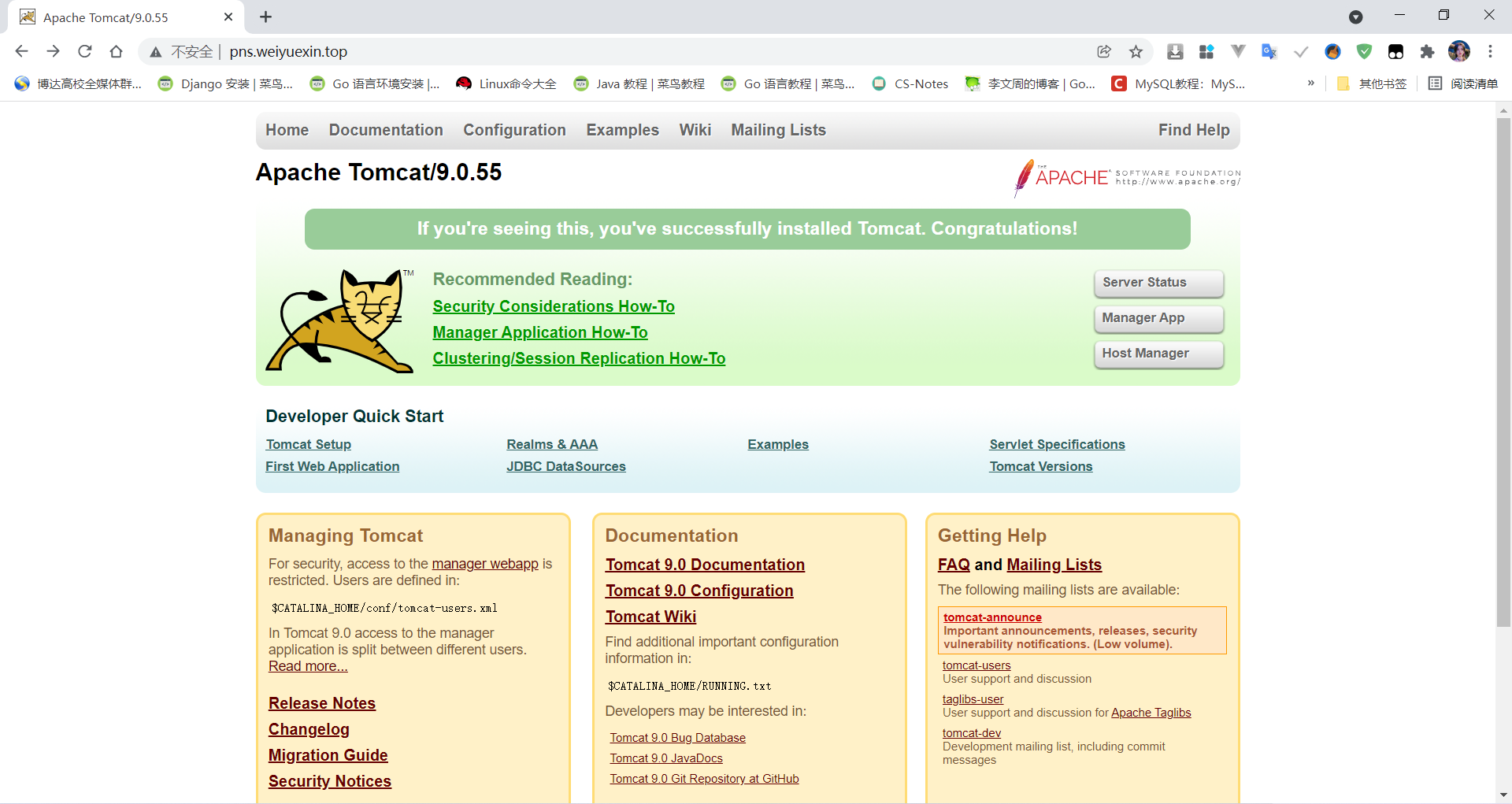Image resolution: width=1512 pixels, height=804 pixels.
Task: Open the Tomcat Versions link
Action: point(1041,466)
